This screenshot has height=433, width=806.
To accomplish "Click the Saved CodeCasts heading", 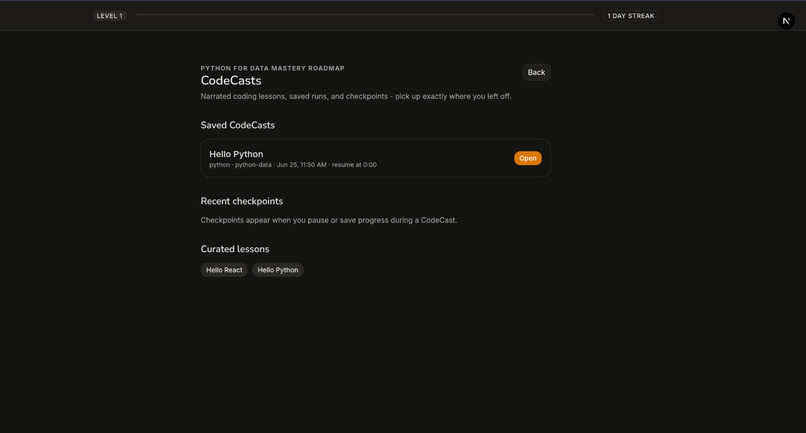I will [237, 125].
